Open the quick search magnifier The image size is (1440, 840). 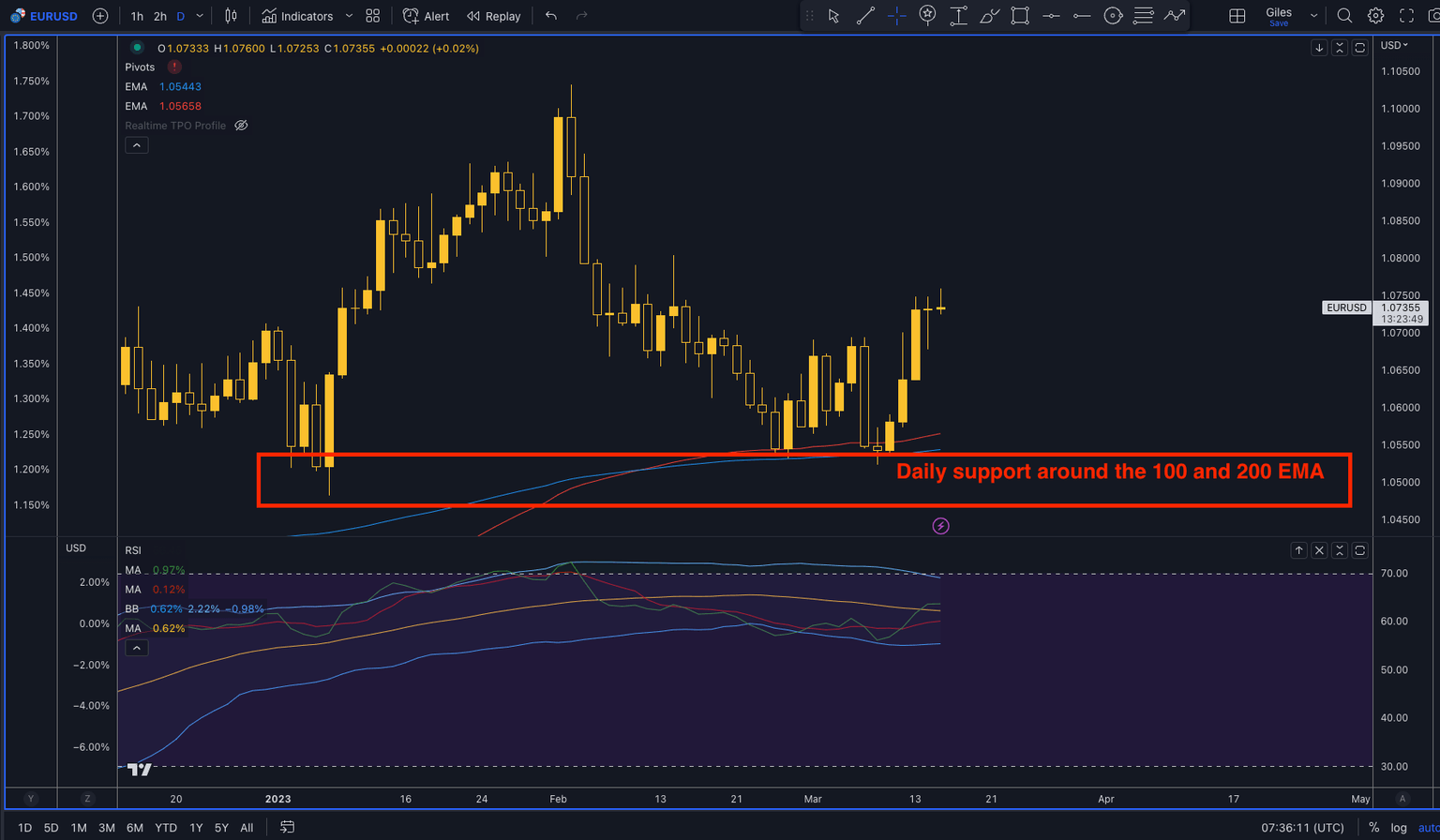tap(1344, 16)
